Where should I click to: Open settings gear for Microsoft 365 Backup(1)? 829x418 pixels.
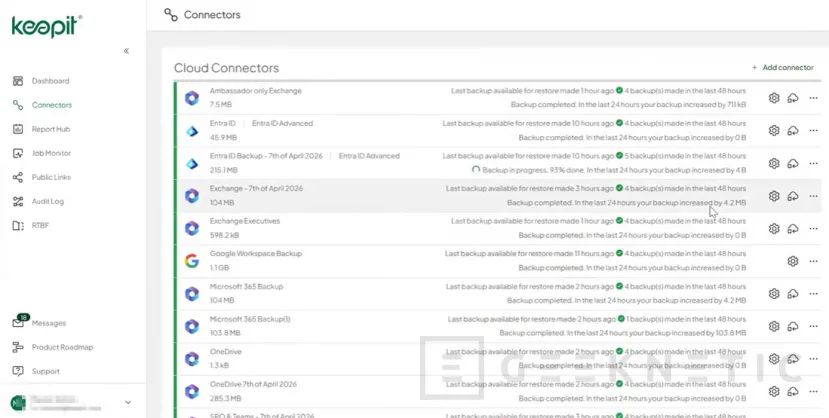pyautogui.click(x=774, y=327)
